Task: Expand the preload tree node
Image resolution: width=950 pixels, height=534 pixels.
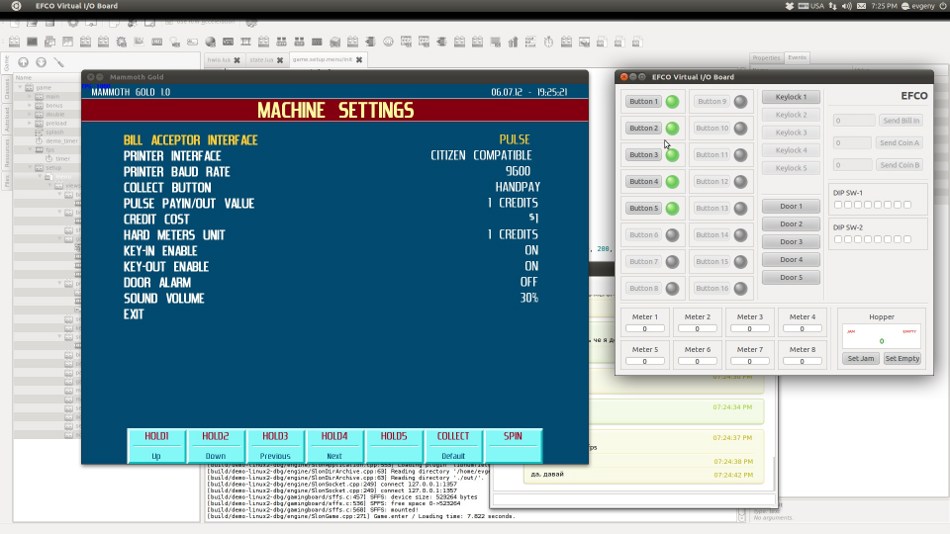Action: pyautogui.click(x=29, y=123)
